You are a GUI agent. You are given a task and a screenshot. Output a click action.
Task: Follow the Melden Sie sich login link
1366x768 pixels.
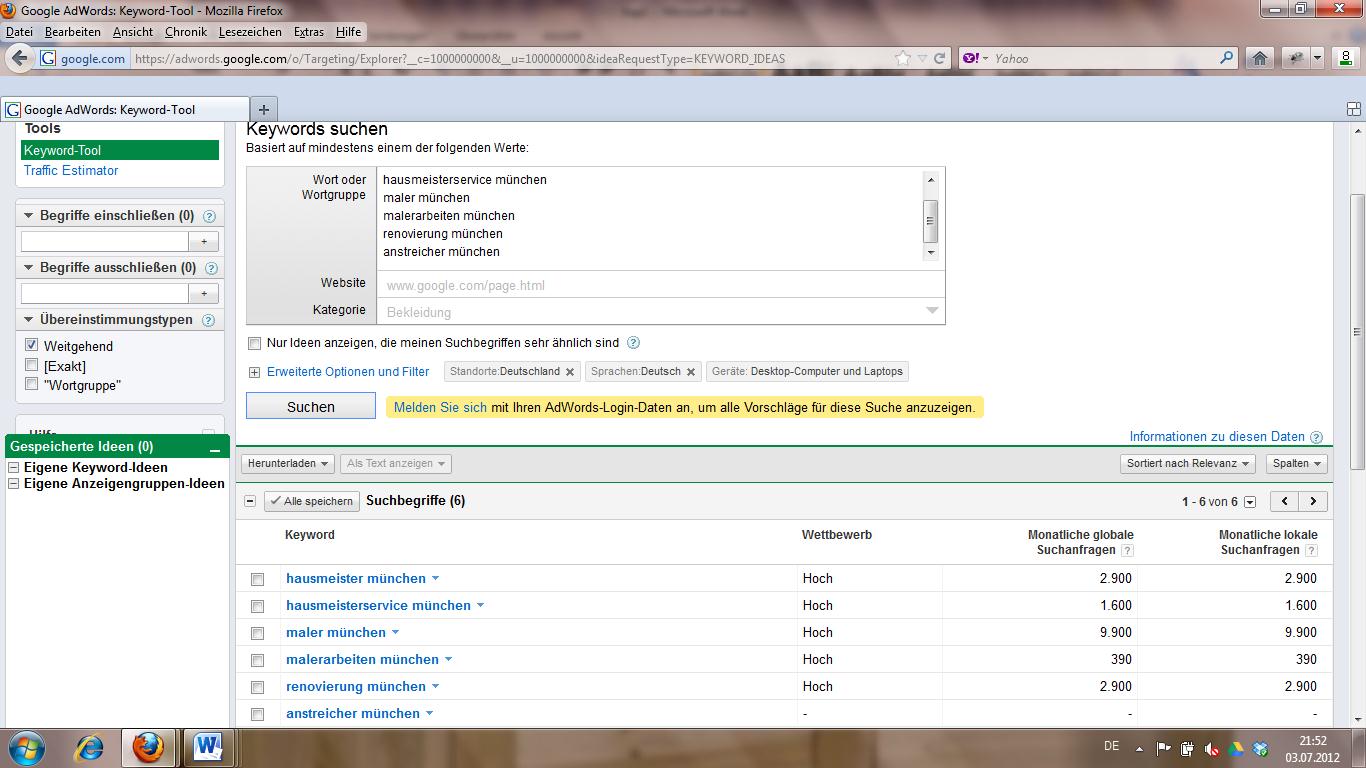[x=440, y=408]
